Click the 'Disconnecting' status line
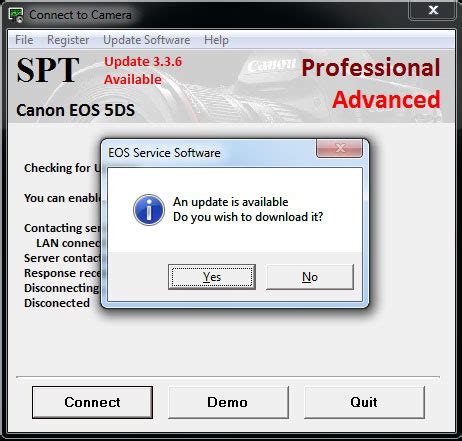The image size is (462, 441). (x=62, y=288)
